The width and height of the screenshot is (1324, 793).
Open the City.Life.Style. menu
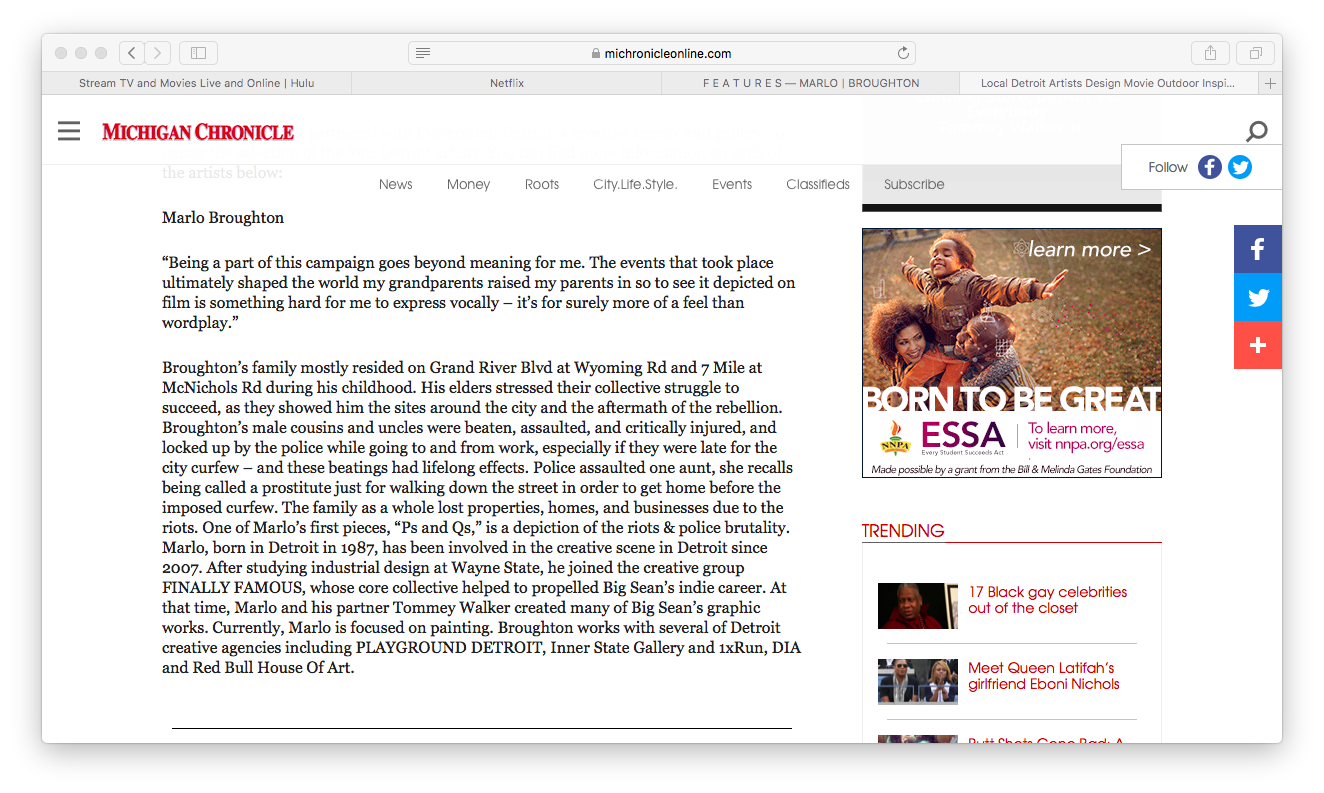(635, 184)
